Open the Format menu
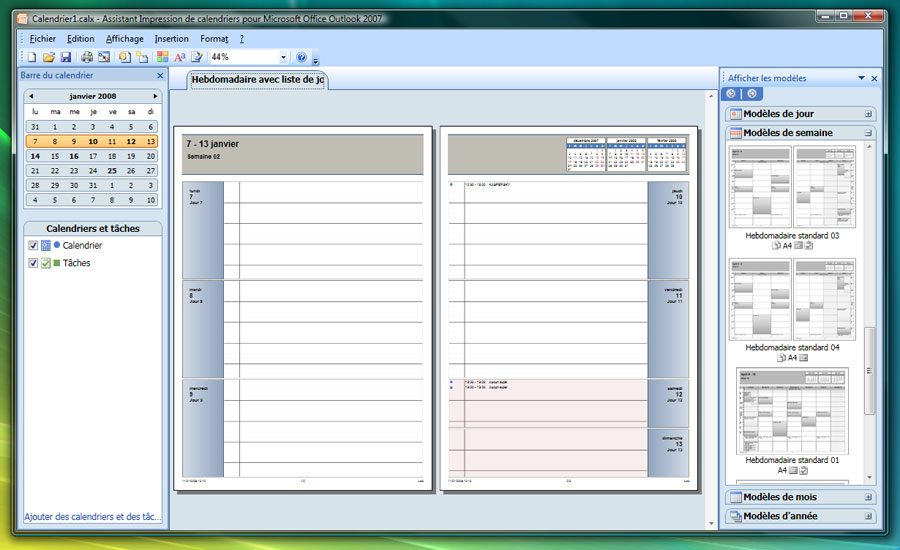 coord(214,38)
